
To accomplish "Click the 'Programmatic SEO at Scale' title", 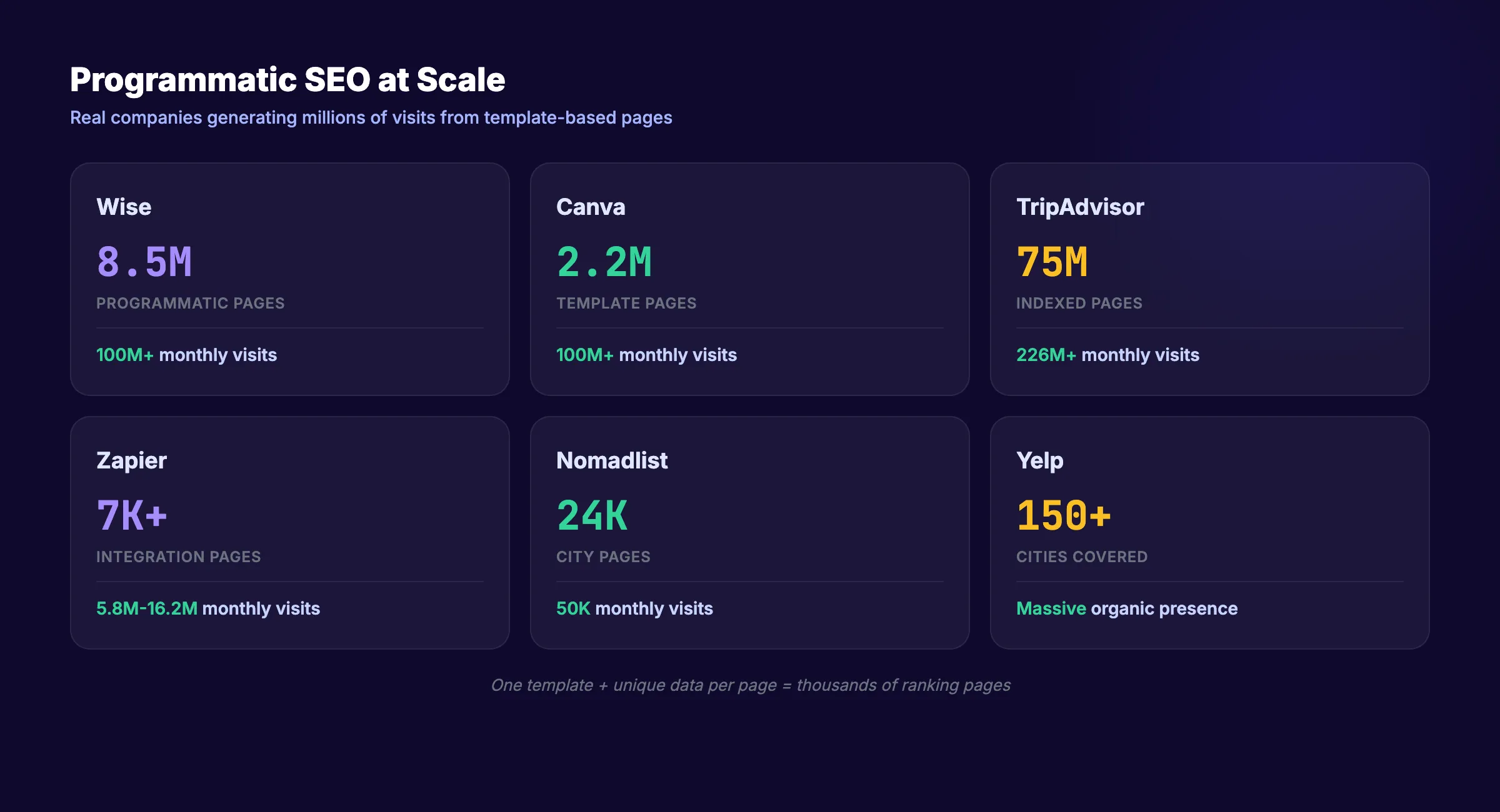I will pyautogui.click(x=287, y=80).
